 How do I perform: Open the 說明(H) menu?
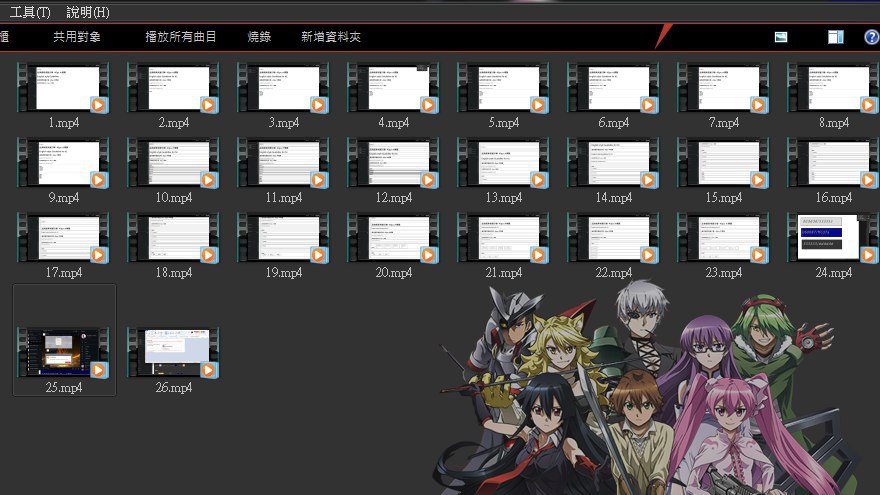click(x=88, y=12)
